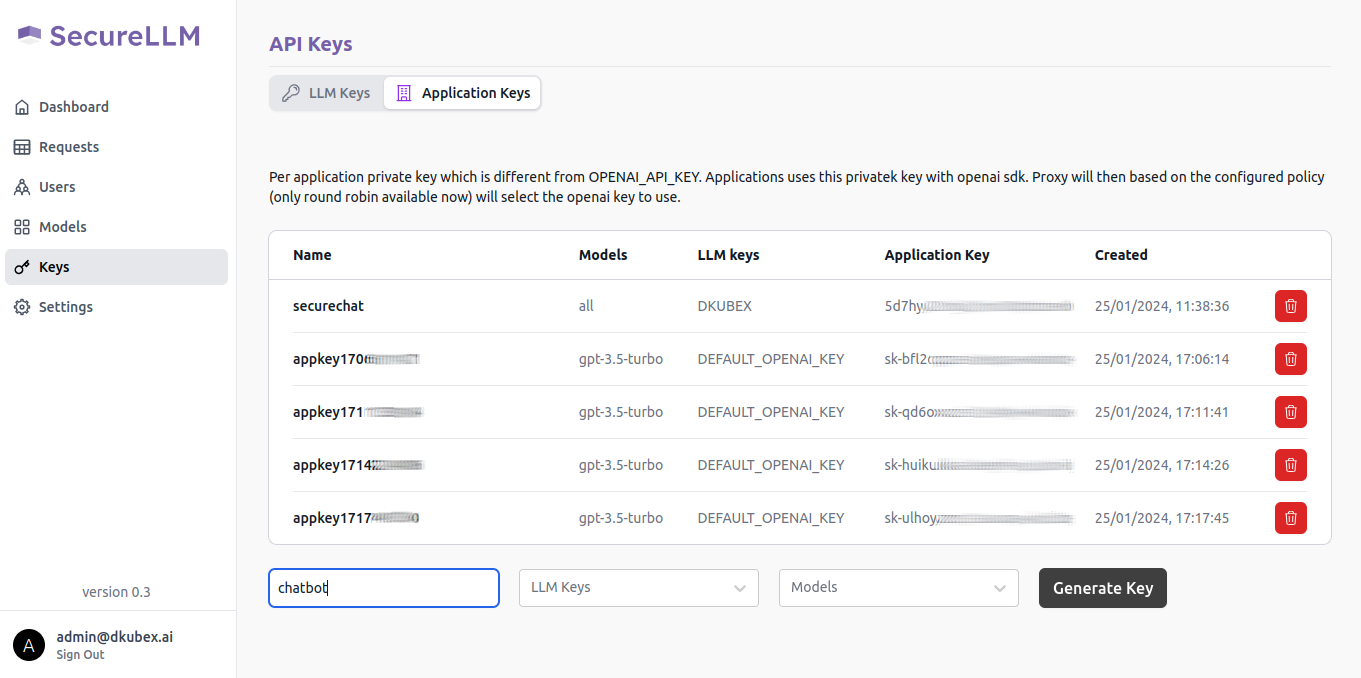The height and width of the screenshot is (678, 1361).
Task: Navigate to Models in sidebar
Action: (x=62, y=227)
